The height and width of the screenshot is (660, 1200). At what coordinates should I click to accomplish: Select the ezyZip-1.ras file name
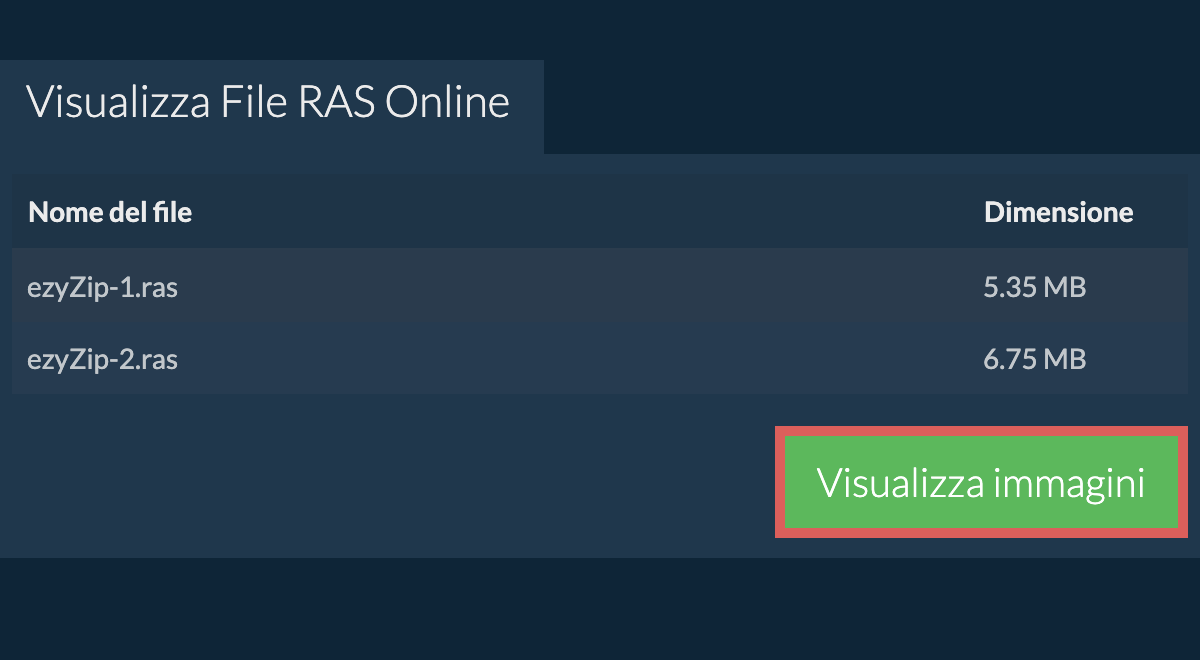pos(103,288)
